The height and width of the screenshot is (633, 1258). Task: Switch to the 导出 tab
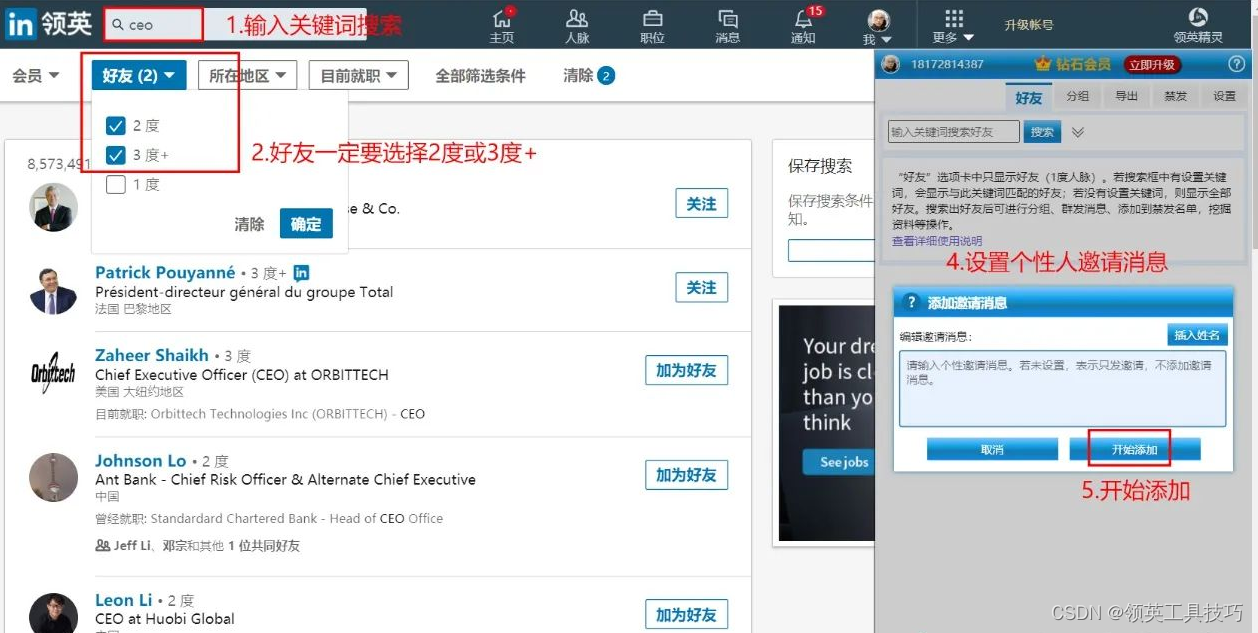[1126, 97]
